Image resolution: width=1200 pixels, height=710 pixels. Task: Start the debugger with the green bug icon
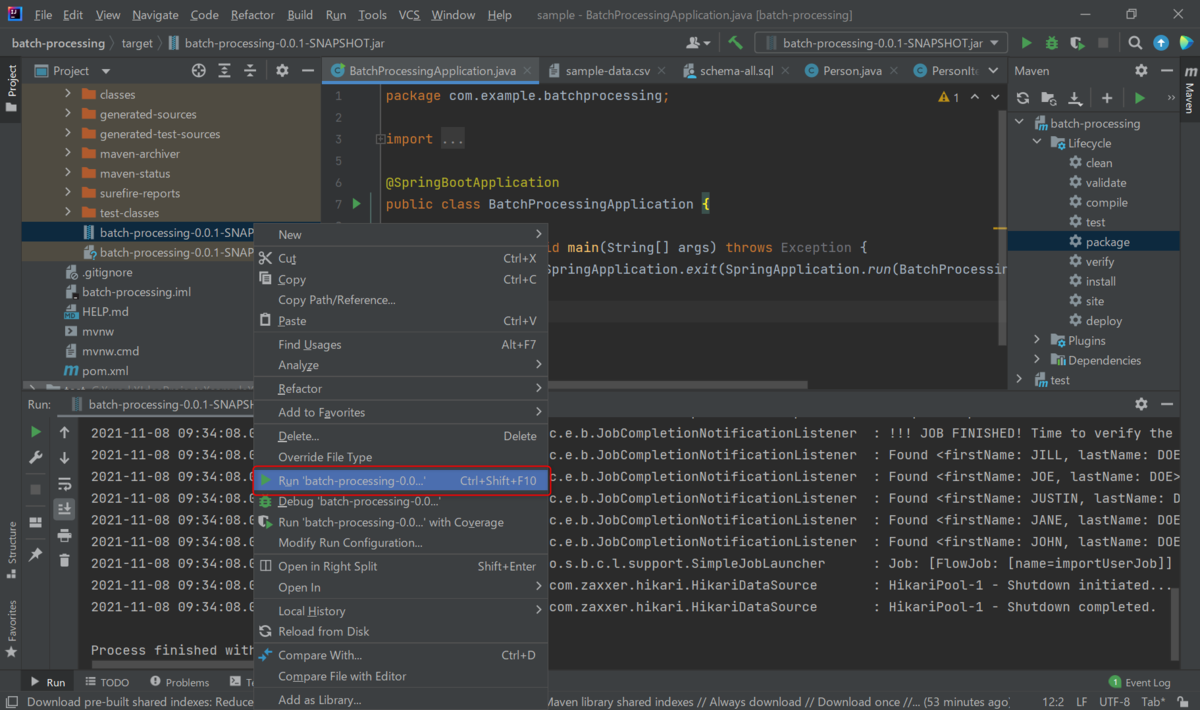tap(1051, 43)
